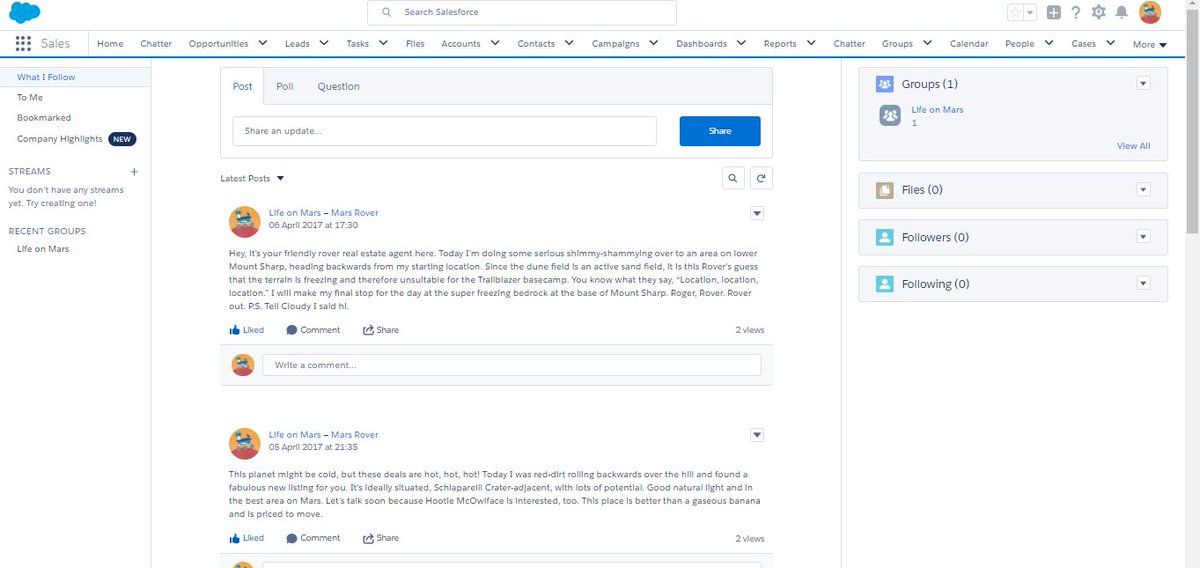Open the author avatar on 05 April post
1200x568 pixels.
[x=245, y=443]
